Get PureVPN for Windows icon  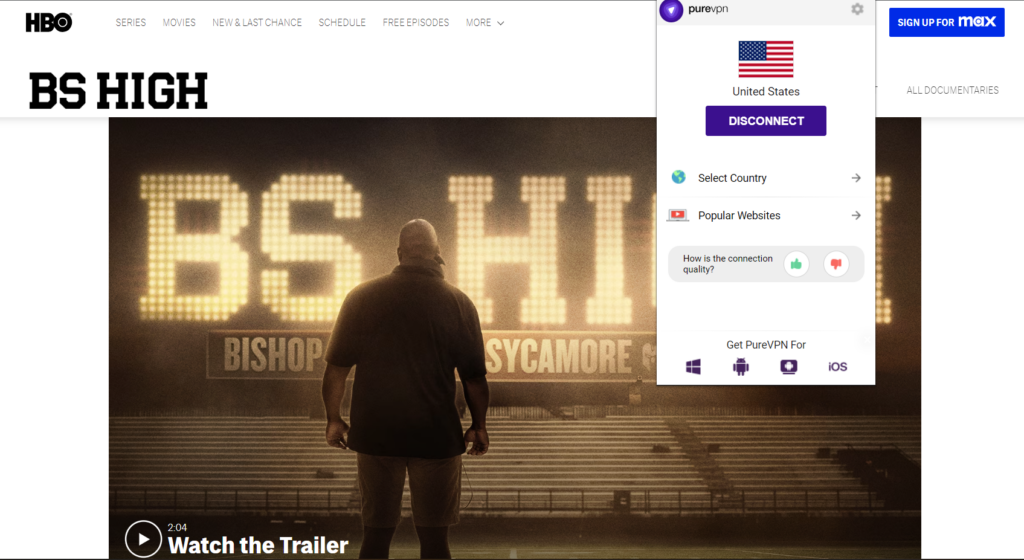693,367
